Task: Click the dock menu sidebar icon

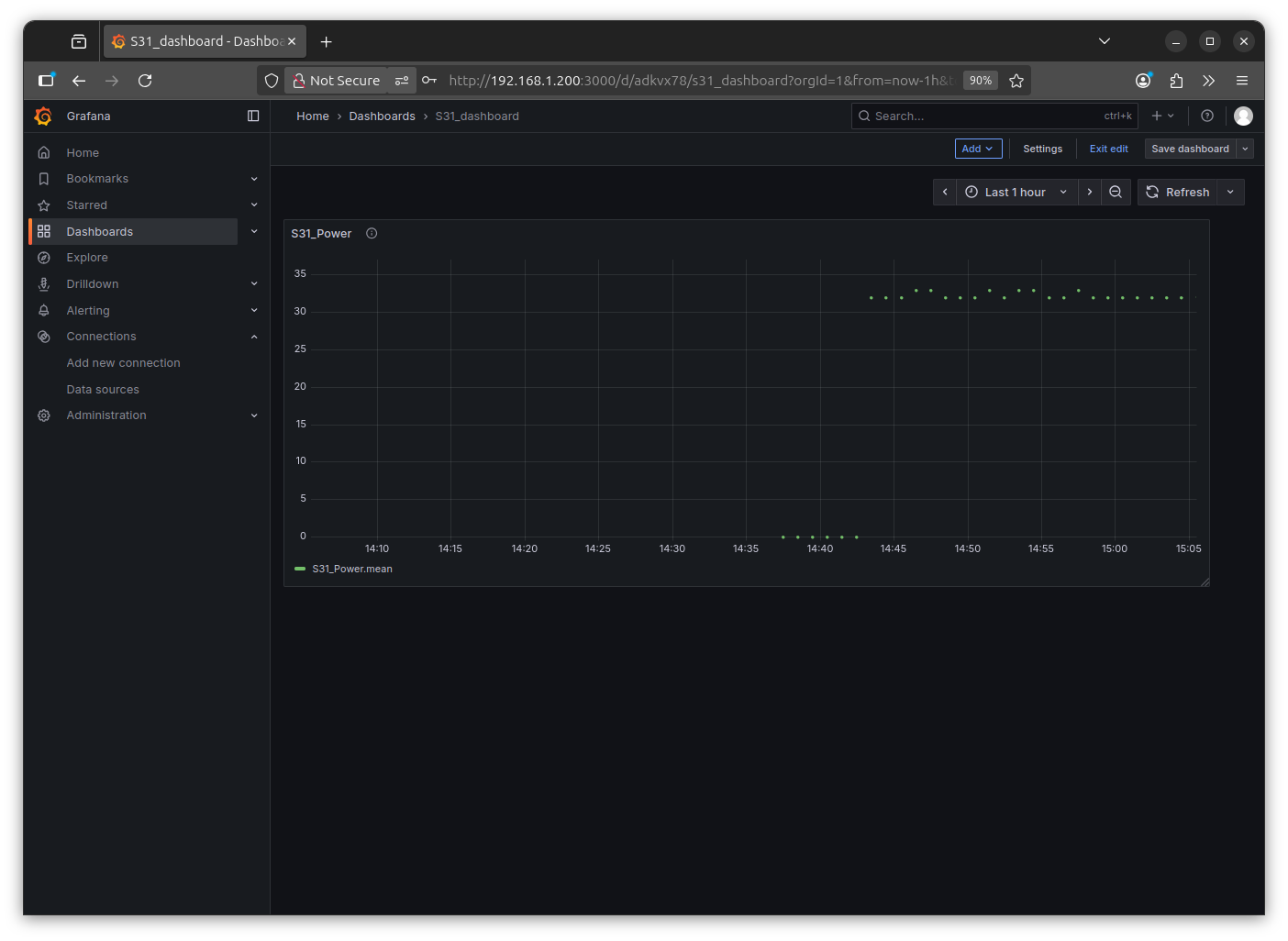Action: [253, 116]
